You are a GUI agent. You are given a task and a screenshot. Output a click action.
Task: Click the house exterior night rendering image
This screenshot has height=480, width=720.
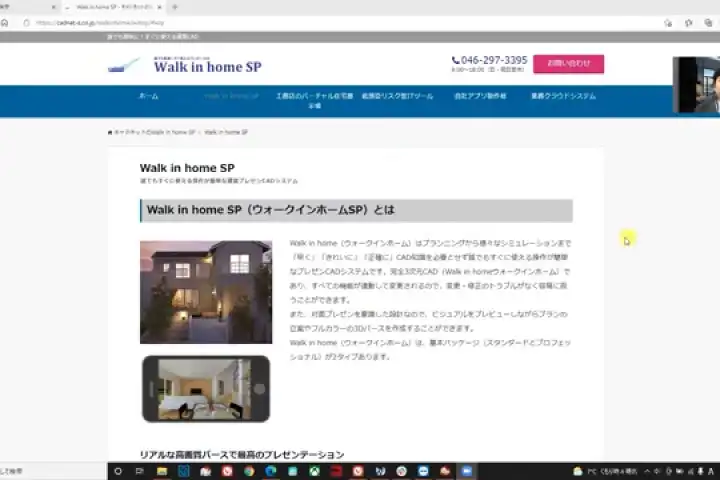(206, 292)
